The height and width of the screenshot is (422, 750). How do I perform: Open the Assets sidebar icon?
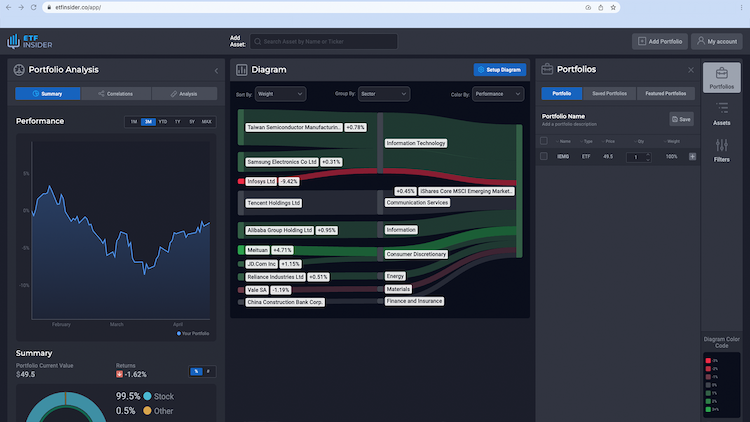pos(721,114)
